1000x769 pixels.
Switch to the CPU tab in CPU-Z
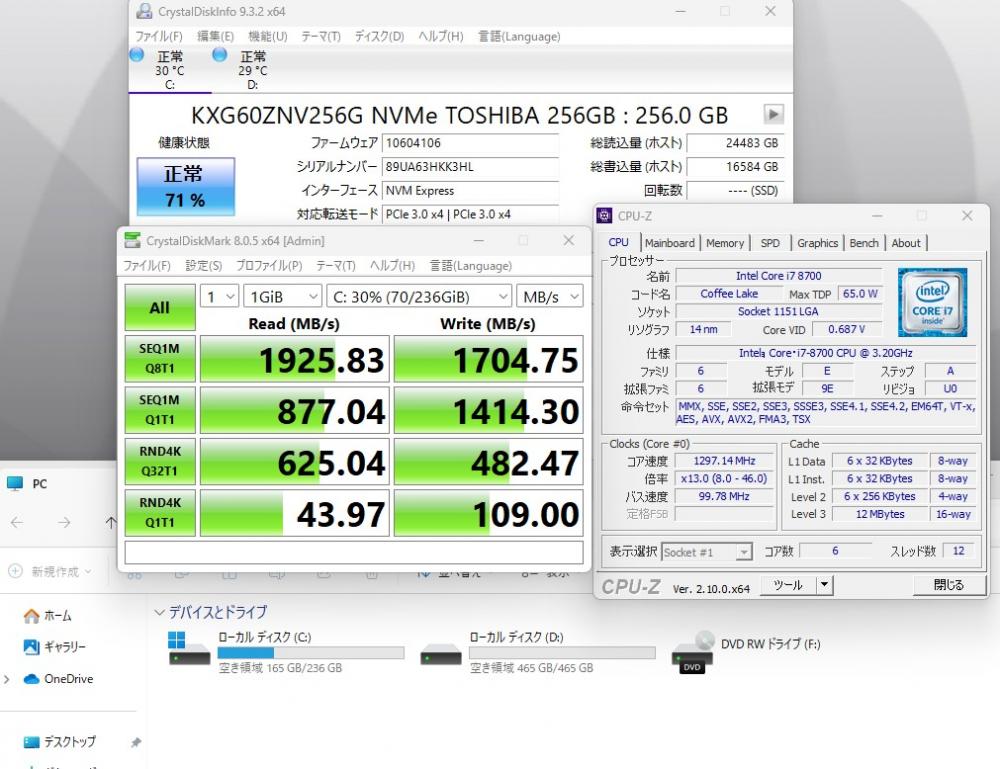click(619, 242)
